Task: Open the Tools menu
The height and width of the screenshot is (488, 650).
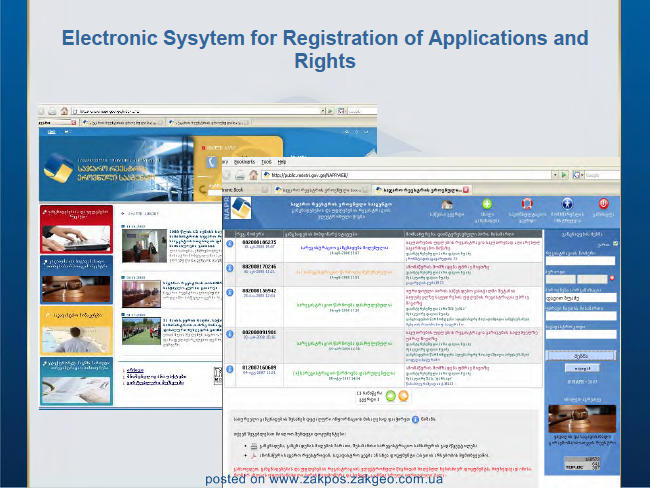Action: pos(266,162)
